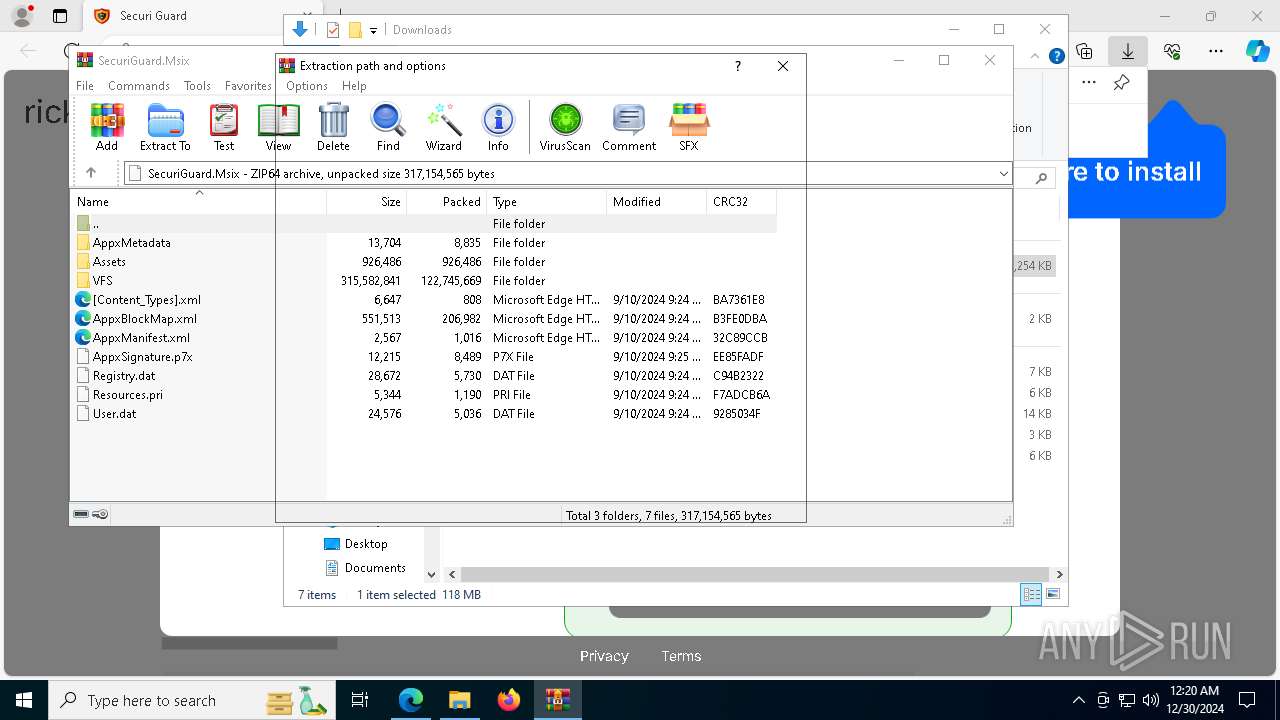Click the Windows Start button
The height and width of the screenshot is (720, 1280).
pyautogui.click(x=23, y=700)
